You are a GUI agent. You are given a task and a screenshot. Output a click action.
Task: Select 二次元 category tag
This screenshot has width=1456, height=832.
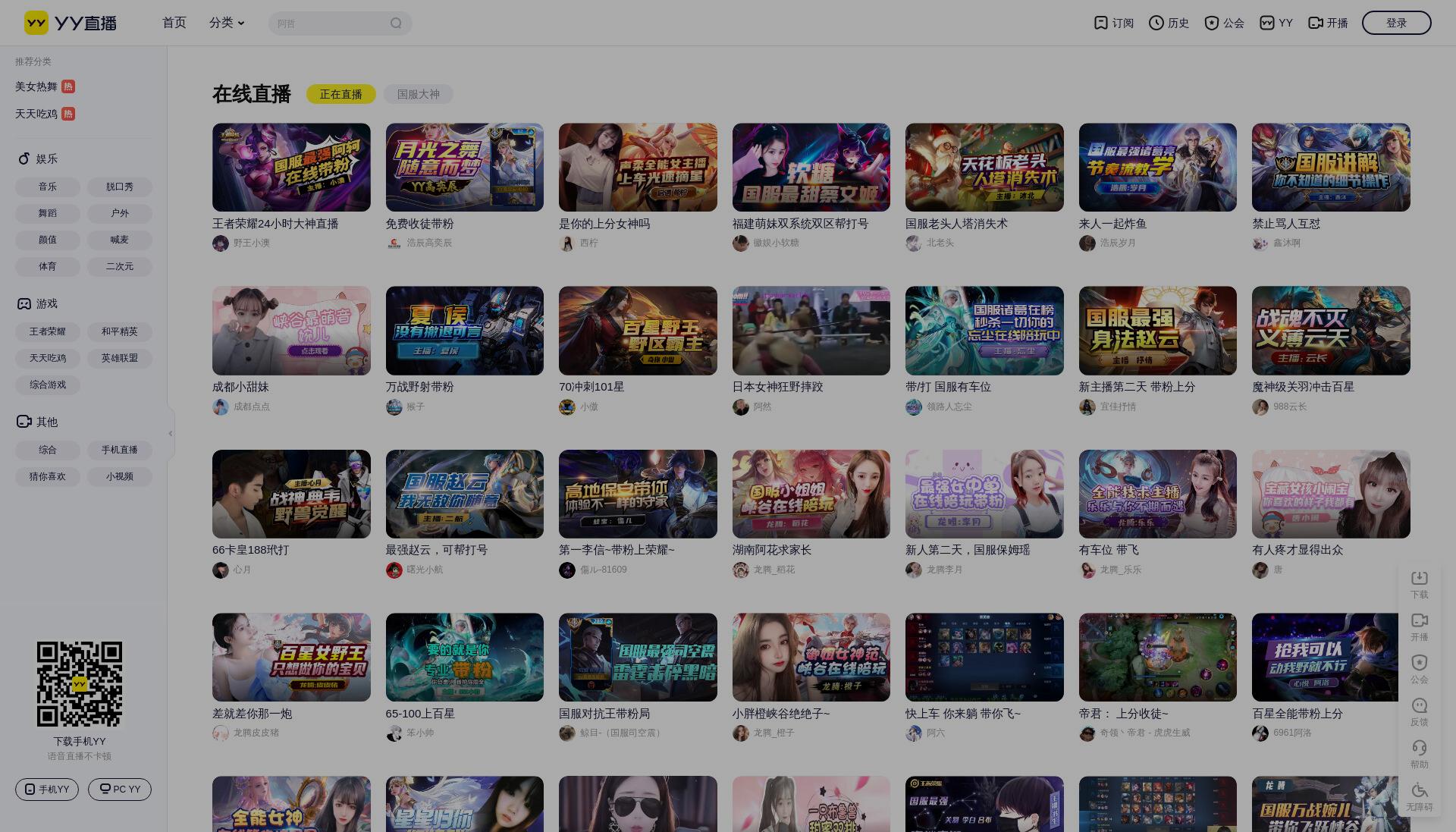120,266
